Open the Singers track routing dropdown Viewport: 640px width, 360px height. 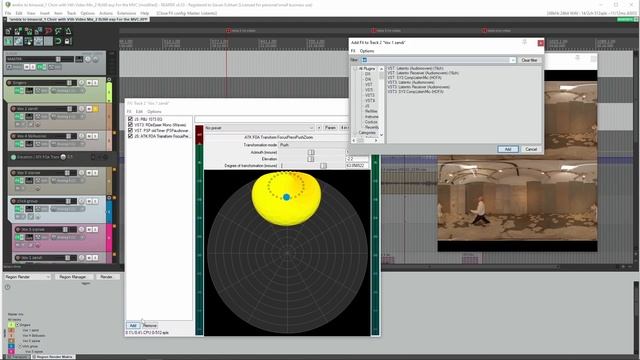coord(68,91)
